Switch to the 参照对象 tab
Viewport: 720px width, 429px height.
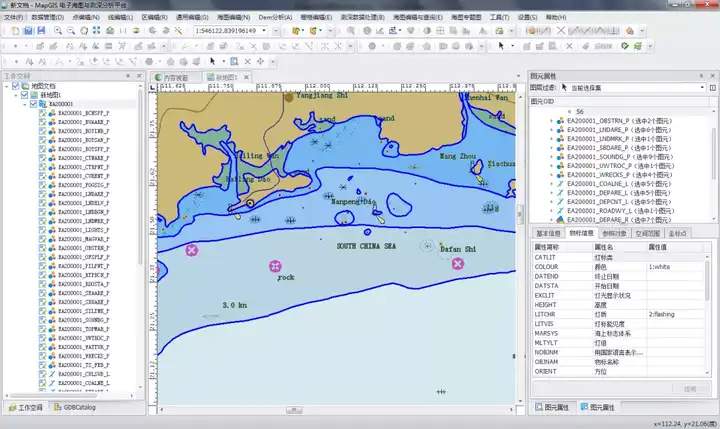point(614,233)
